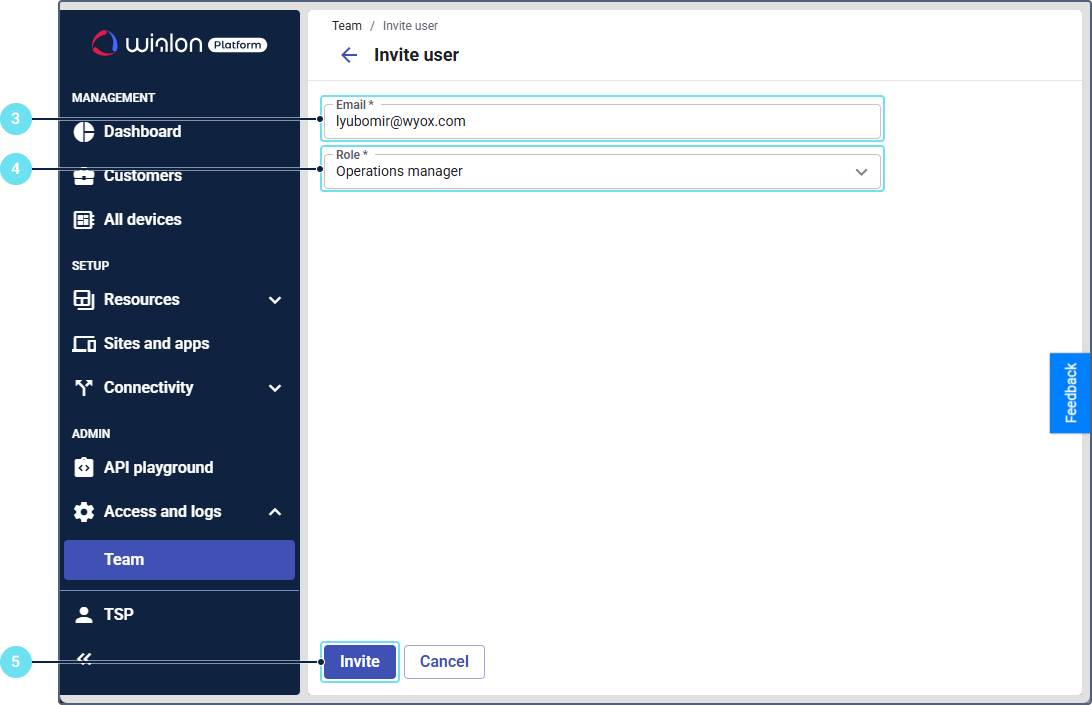
Task: Expand the Resources submenu chevron
Action: point(275,300)
